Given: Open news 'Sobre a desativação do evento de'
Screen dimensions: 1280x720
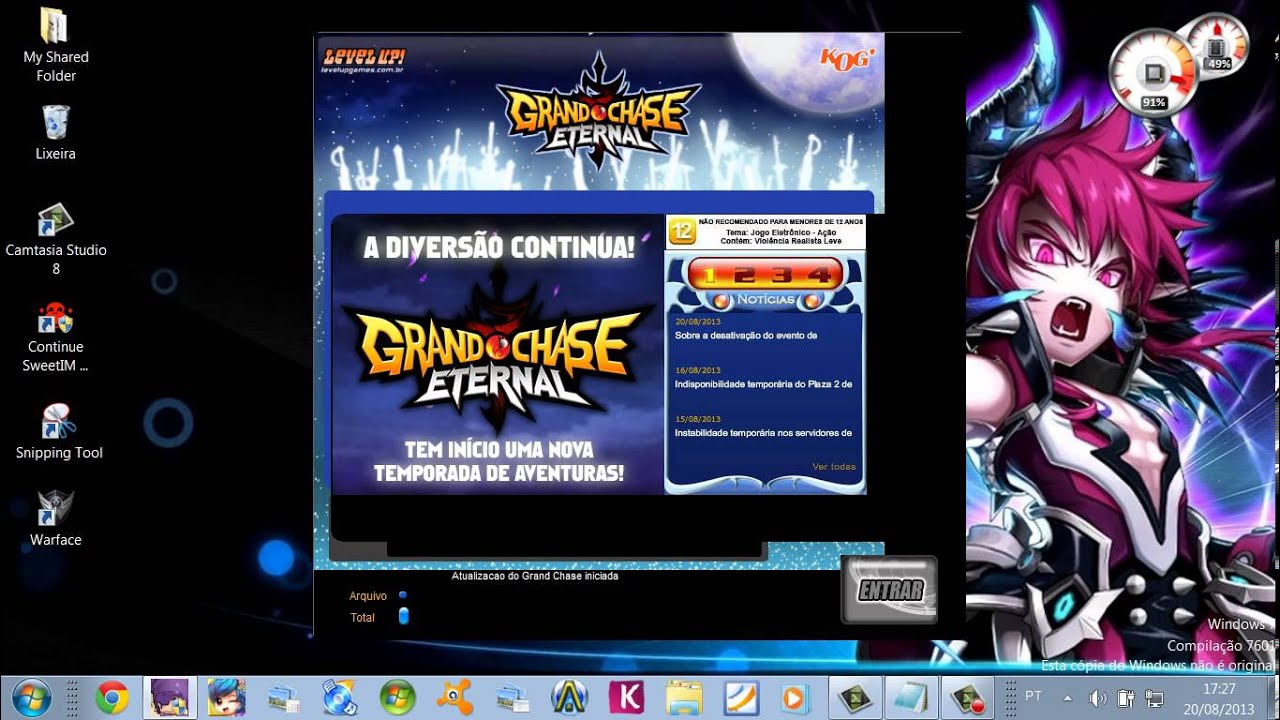Looking at the screenshot, I should tap(746, 336).
